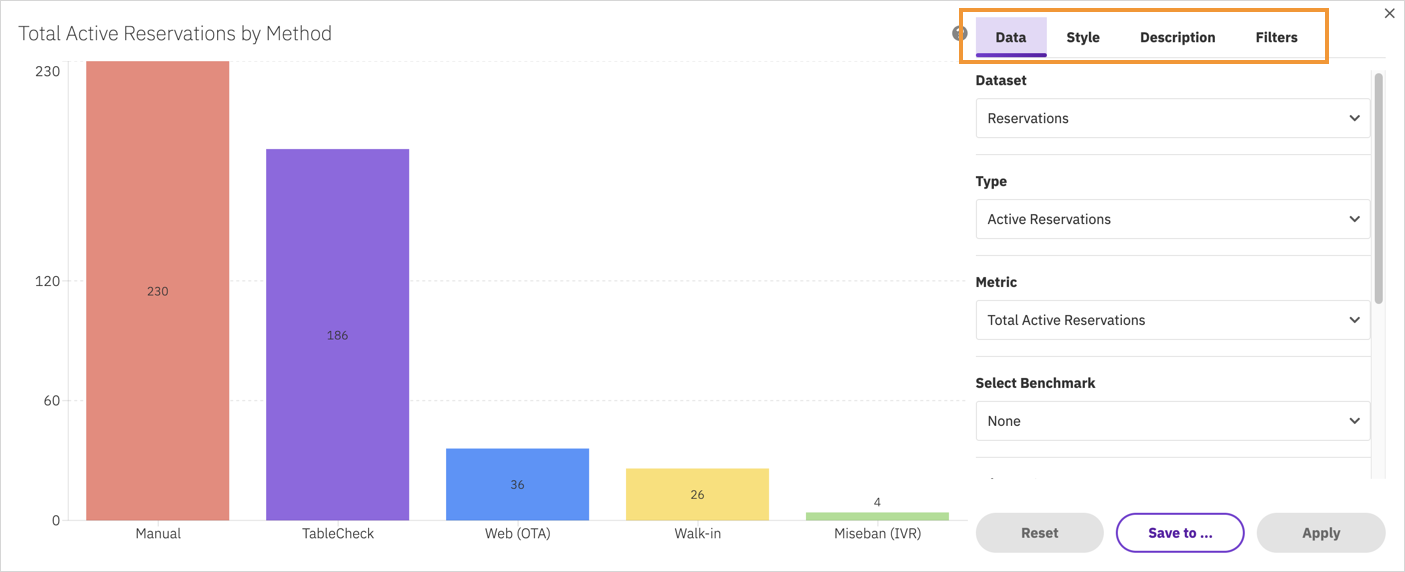Click the blue Web (OTA) bar

pos(517,484)
